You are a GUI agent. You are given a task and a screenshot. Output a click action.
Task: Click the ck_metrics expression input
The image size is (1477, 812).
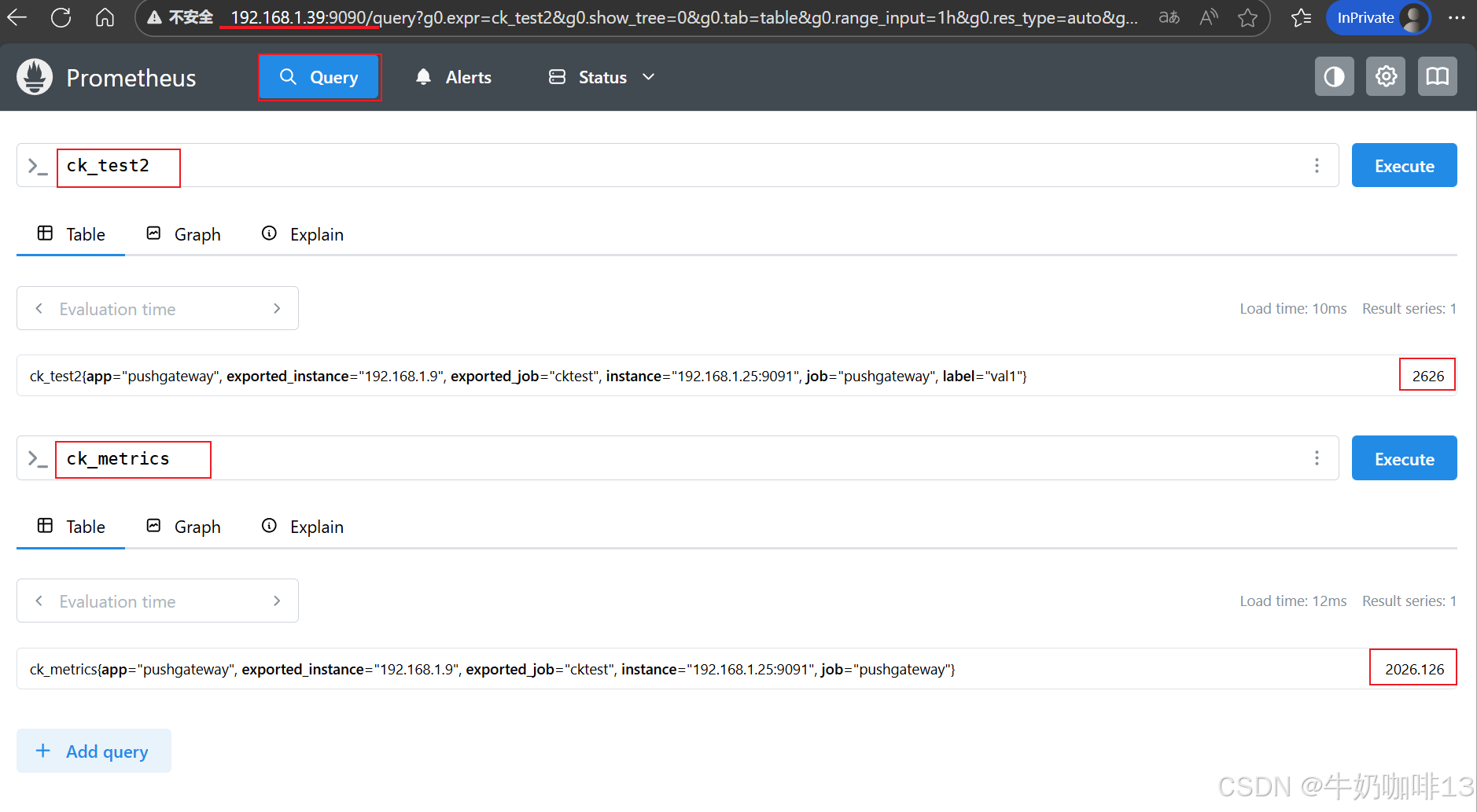click(676, 458)
